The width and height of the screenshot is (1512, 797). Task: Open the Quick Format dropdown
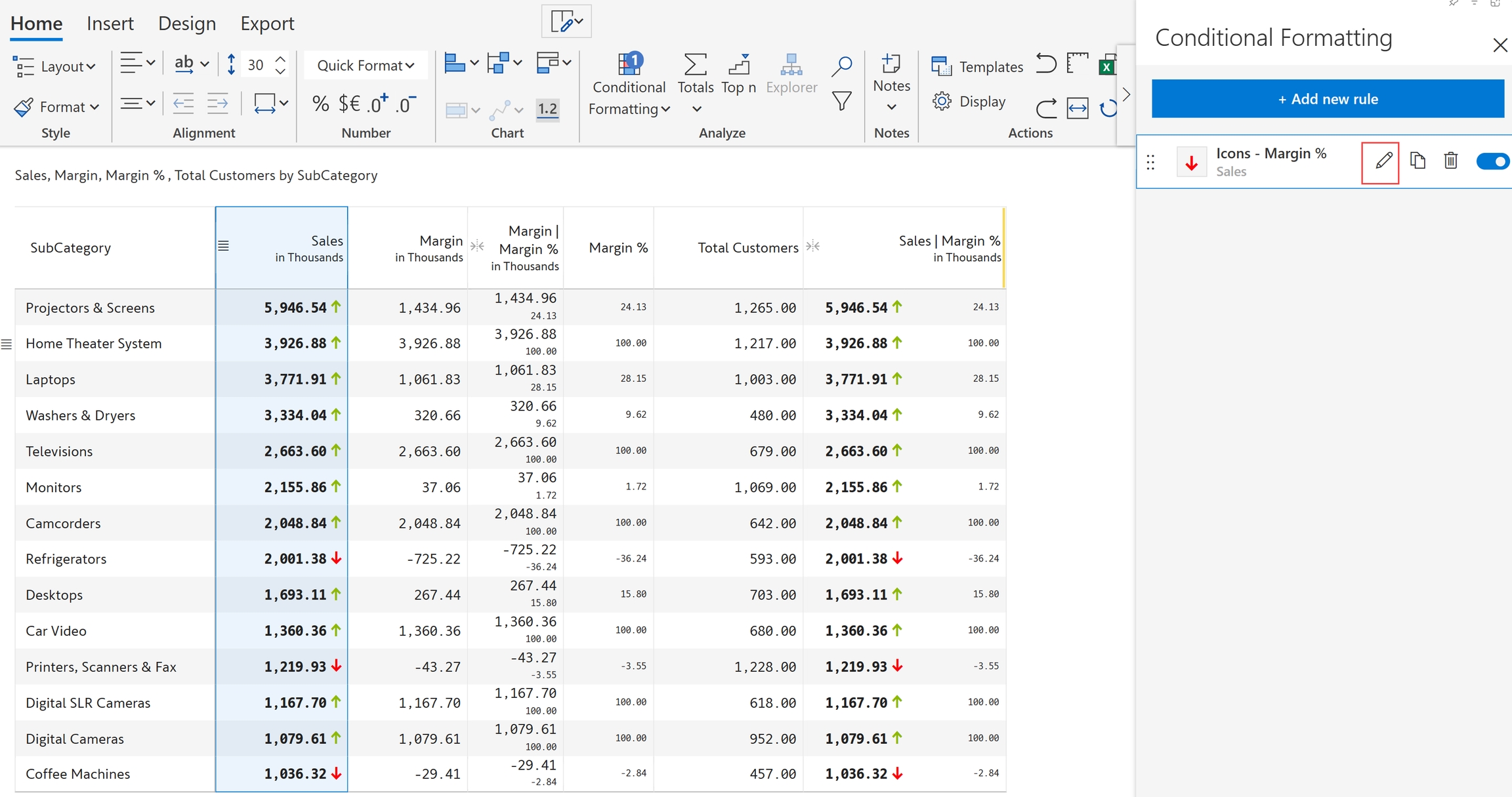366,66
